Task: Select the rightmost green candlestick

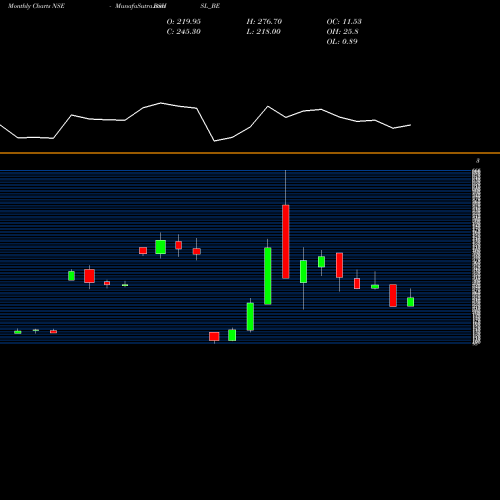Action: [x=411, y=302]
